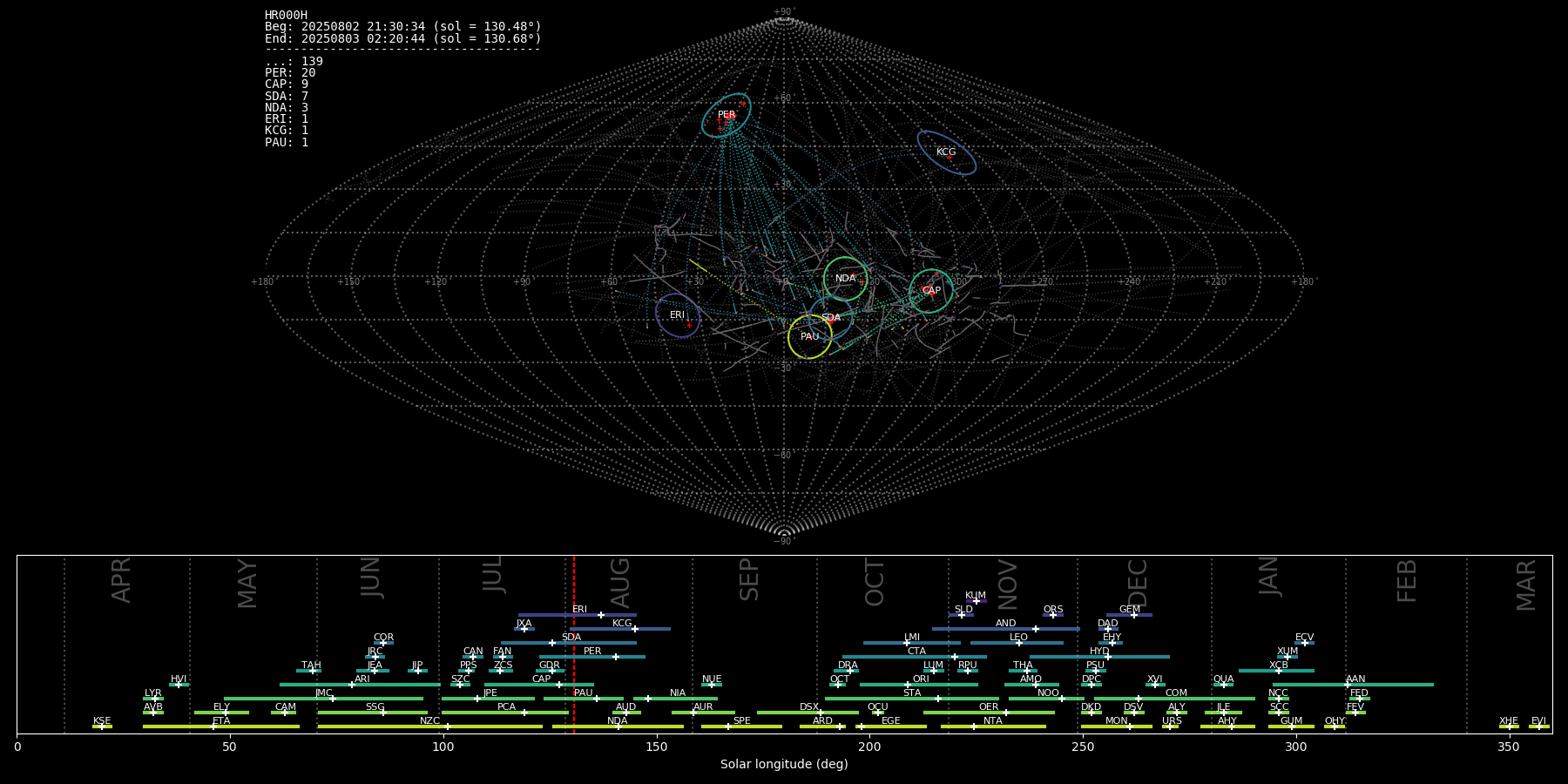Click the 'KCG: 1' count in the list
1568x784 pixels.
click(287, 131)
